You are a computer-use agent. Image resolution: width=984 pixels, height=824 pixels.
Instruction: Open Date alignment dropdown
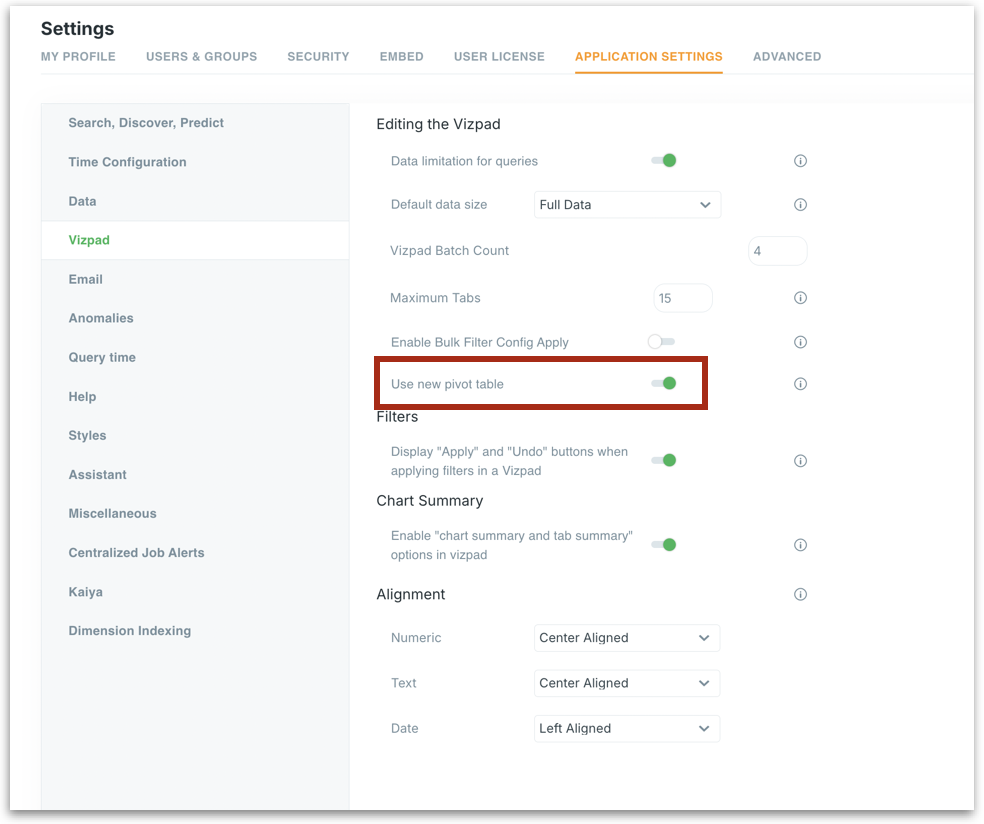pyautogui.click(x=626, y=728)
